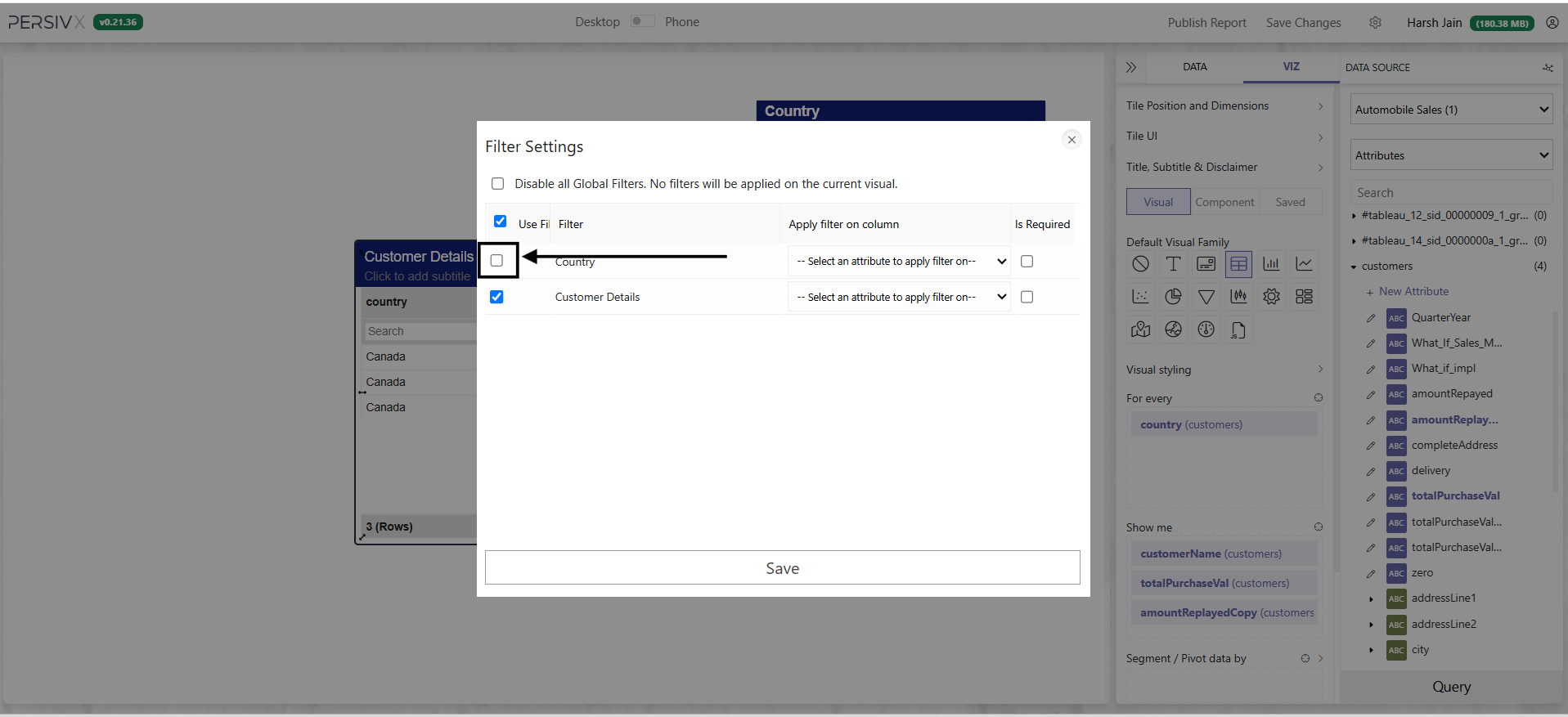The image size is (1568, 717).
Task: Click the amountRepayed attribute
Action: tap(1451, 394)
